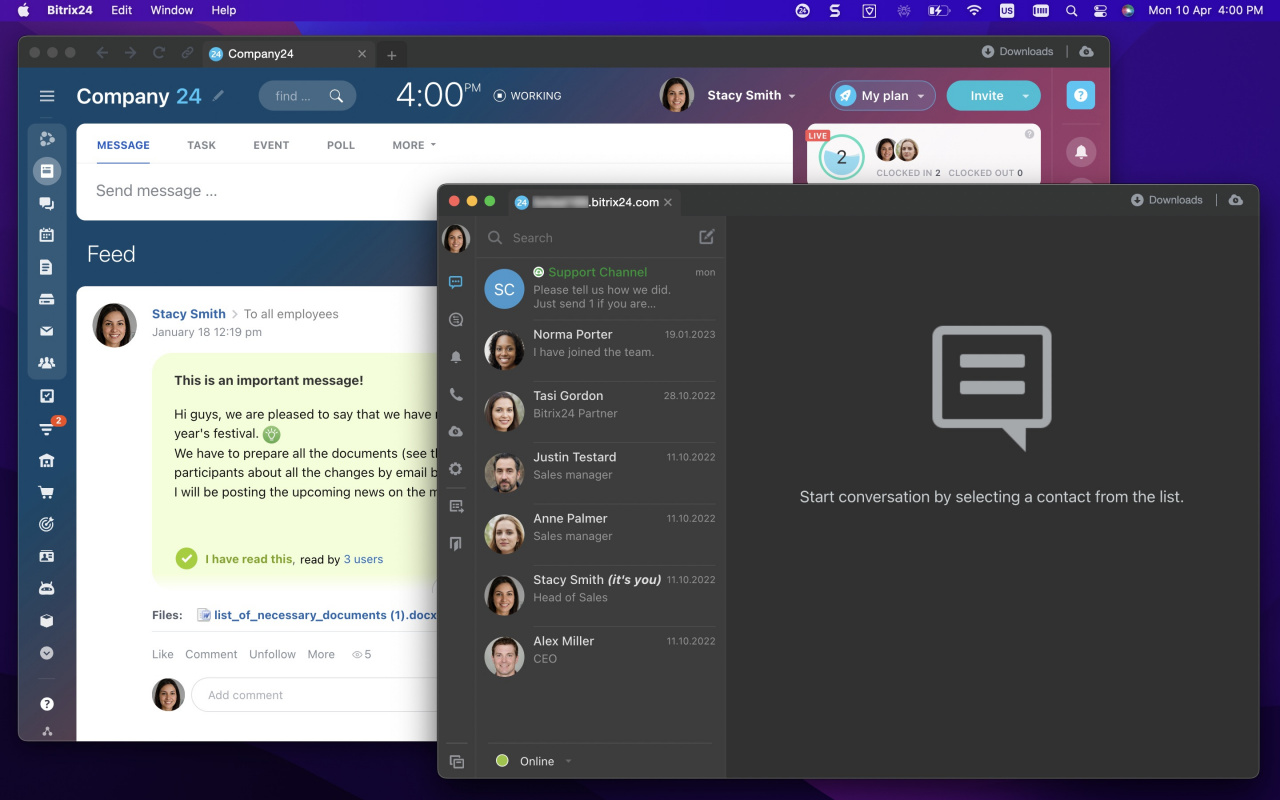Click the compose new chat icon
The height and width of the screenshot is (800, 1280).
tap(707, 237)
